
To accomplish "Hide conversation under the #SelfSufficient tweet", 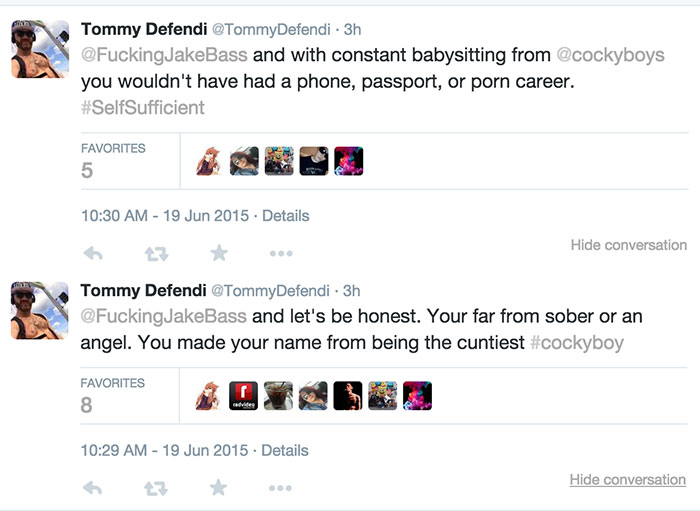I will tap(628, 245).
